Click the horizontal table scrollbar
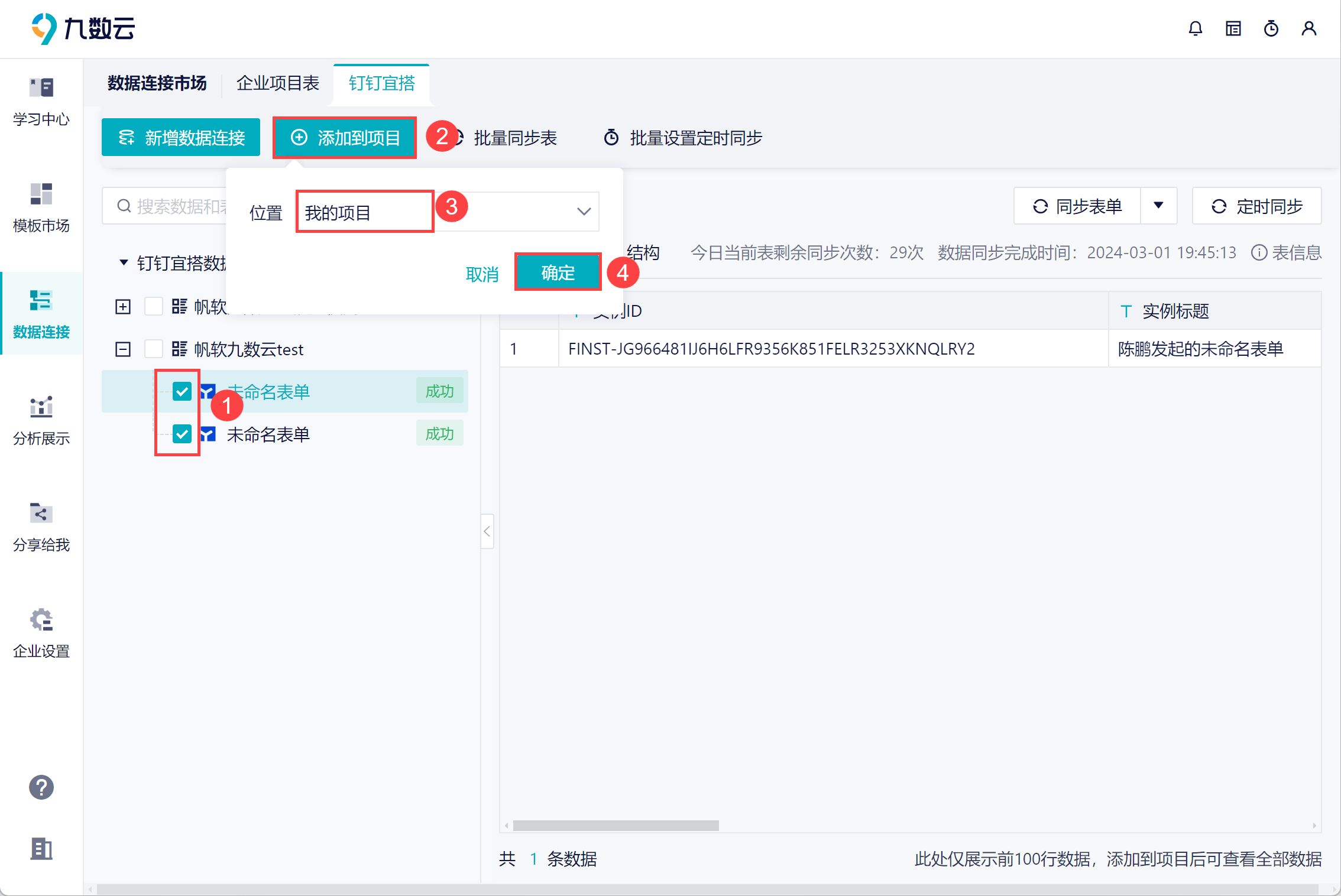1341x896 pixels. (x=616, y=826)
